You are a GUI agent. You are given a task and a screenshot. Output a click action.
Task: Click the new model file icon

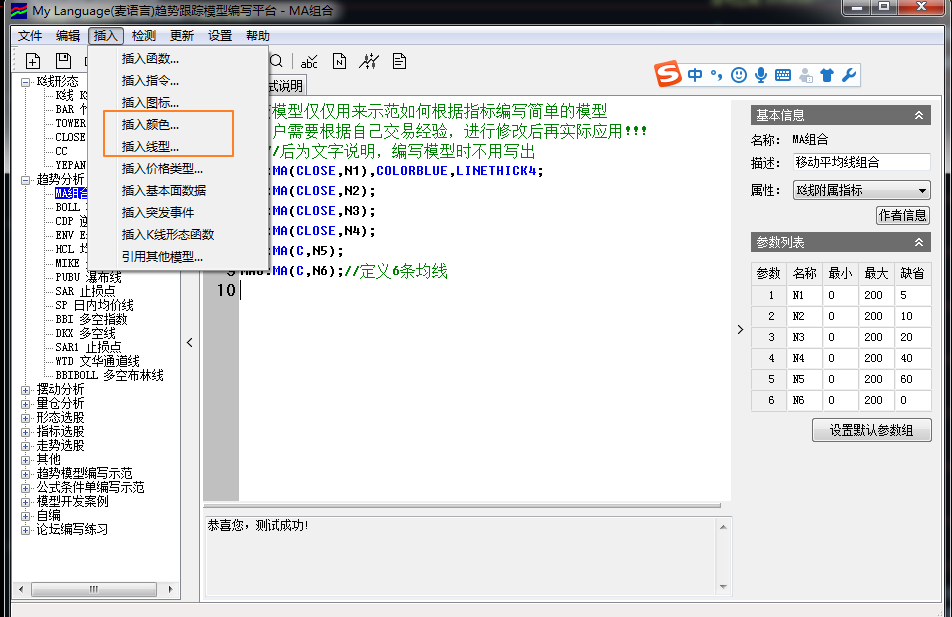(33, 62)
